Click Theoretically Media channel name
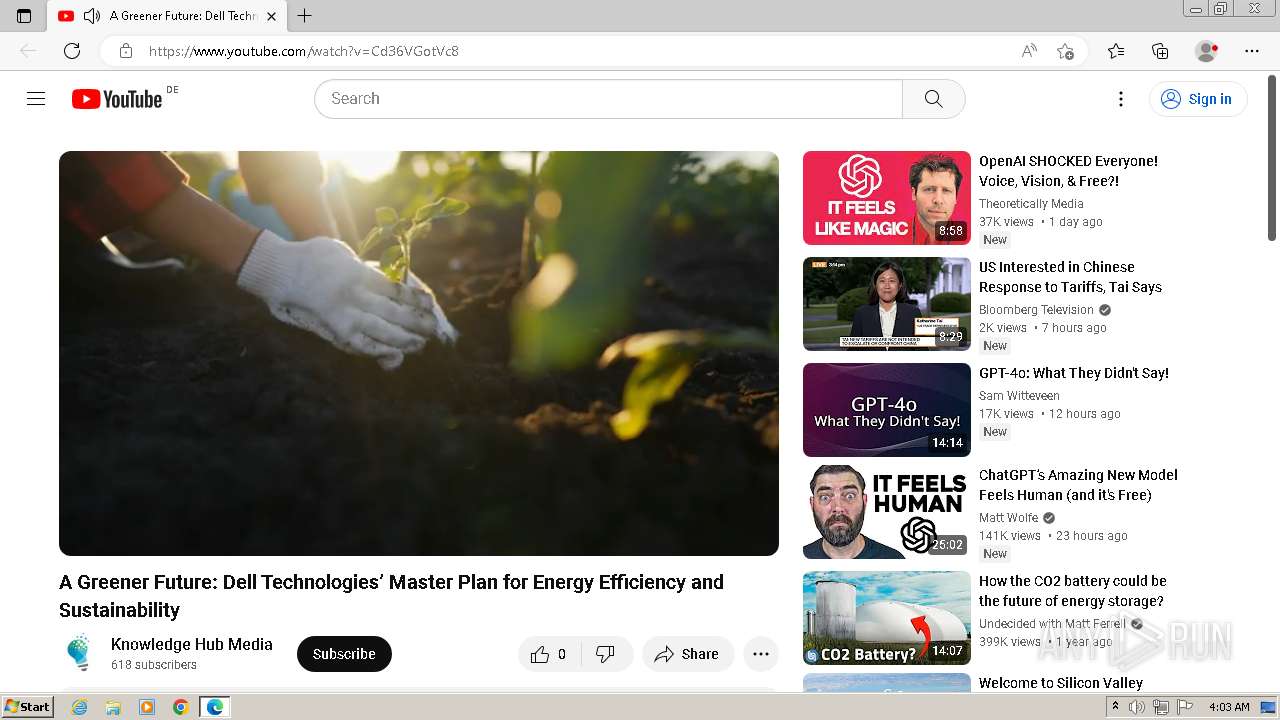This screenshot has height=720, width=1280. [1031, 204]
